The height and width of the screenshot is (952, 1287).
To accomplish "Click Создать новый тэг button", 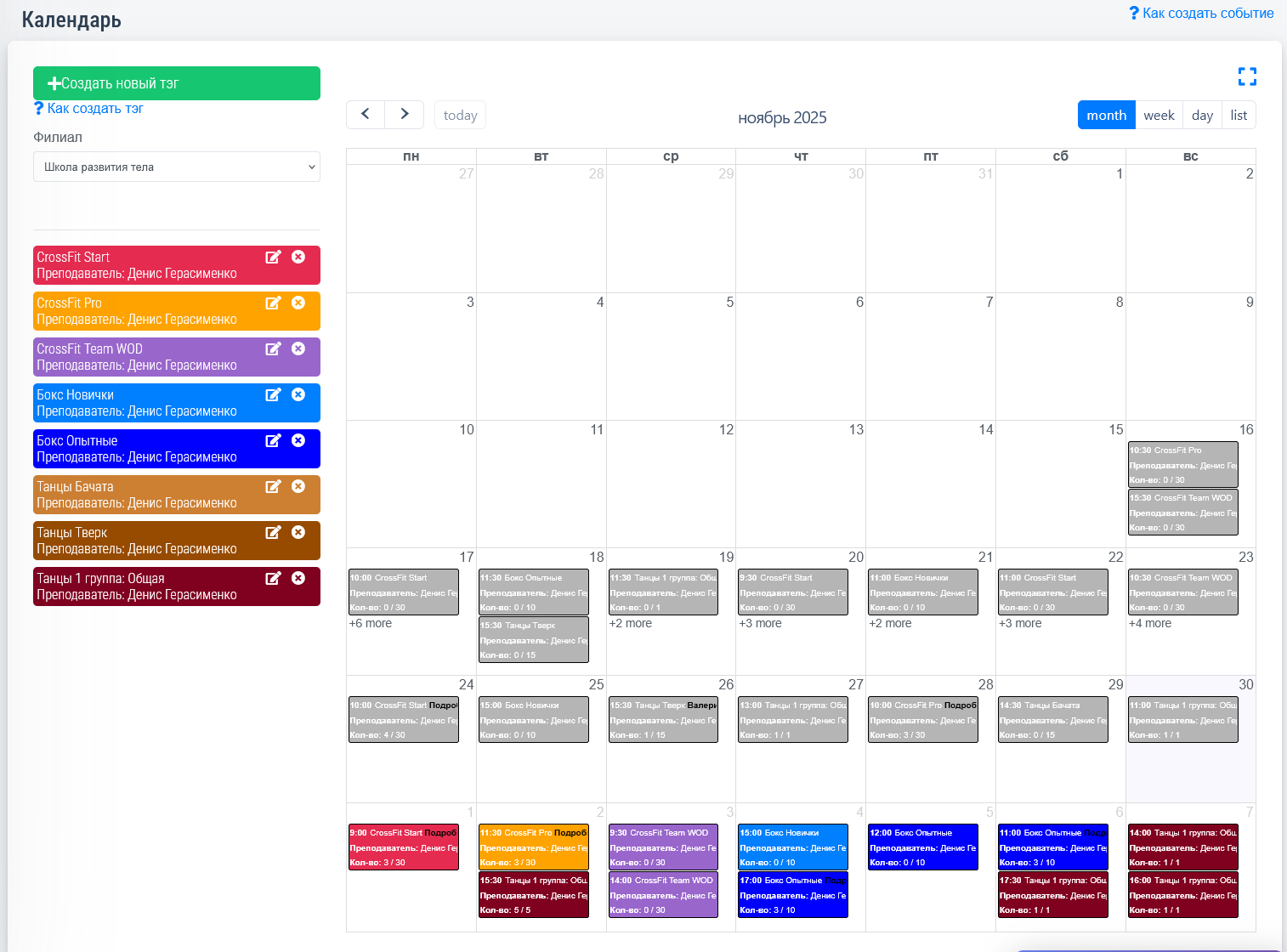I will (x=177, y=83).
